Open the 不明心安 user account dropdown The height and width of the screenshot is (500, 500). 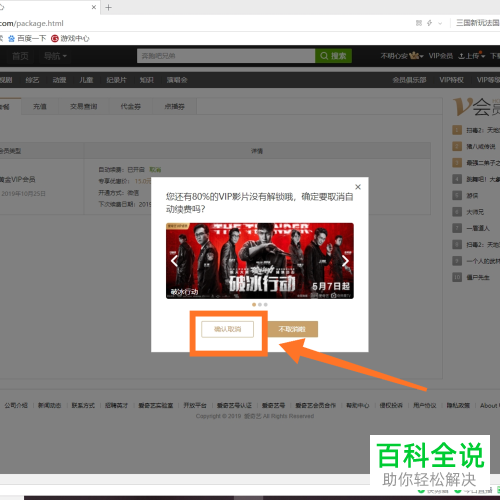tap(402, 56)
